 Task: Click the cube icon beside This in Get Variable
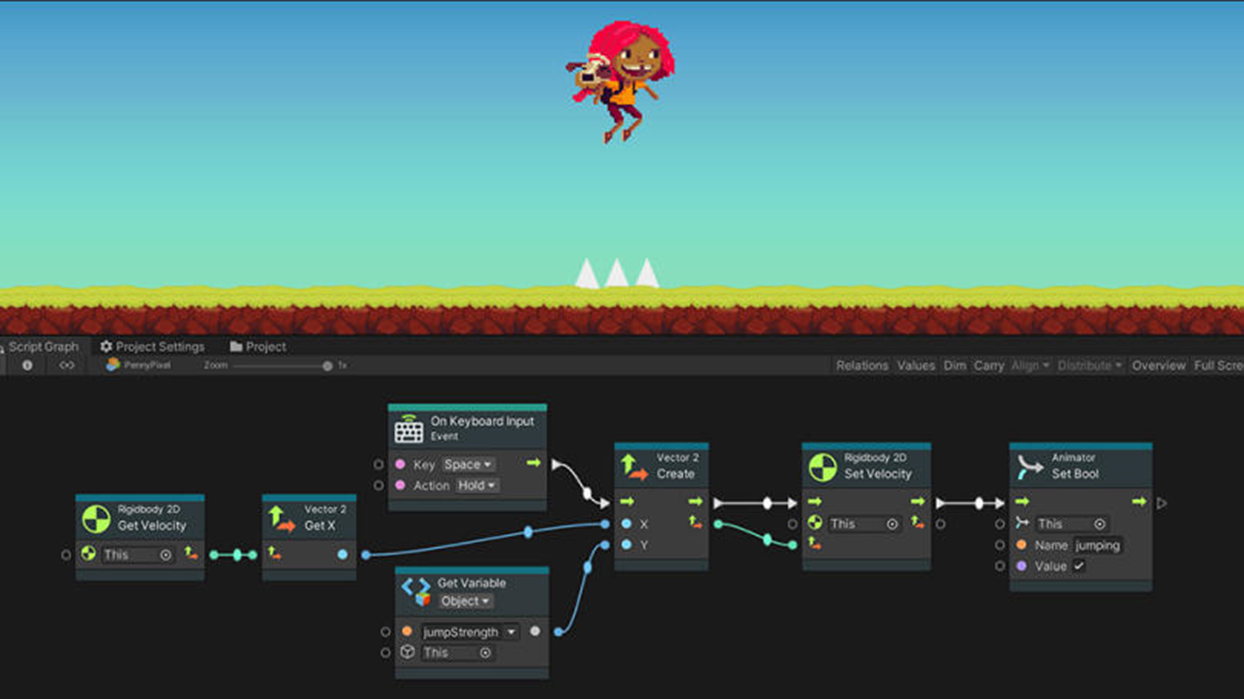tap(407, 652)
